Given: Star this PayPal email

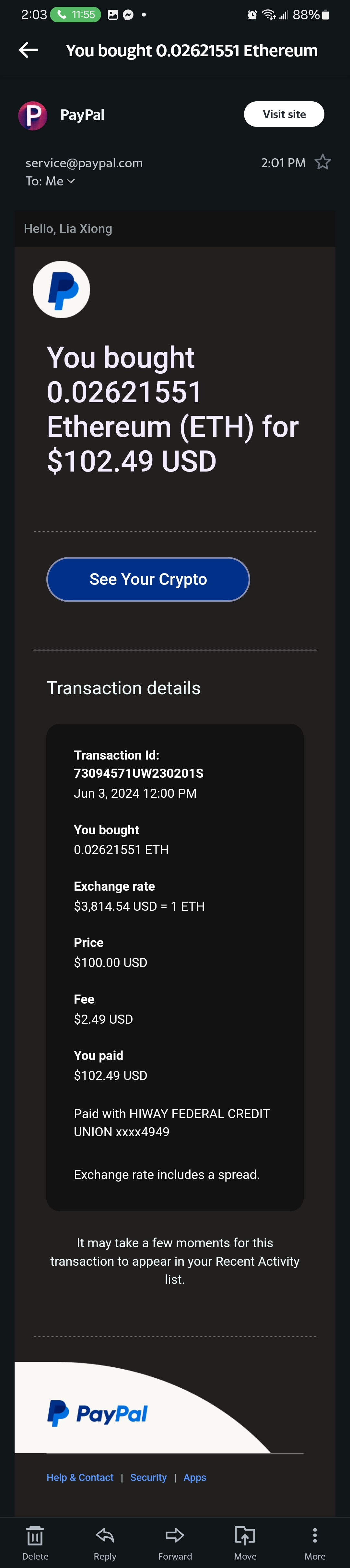Looking at the screenshot, I should tap(322, 162).
